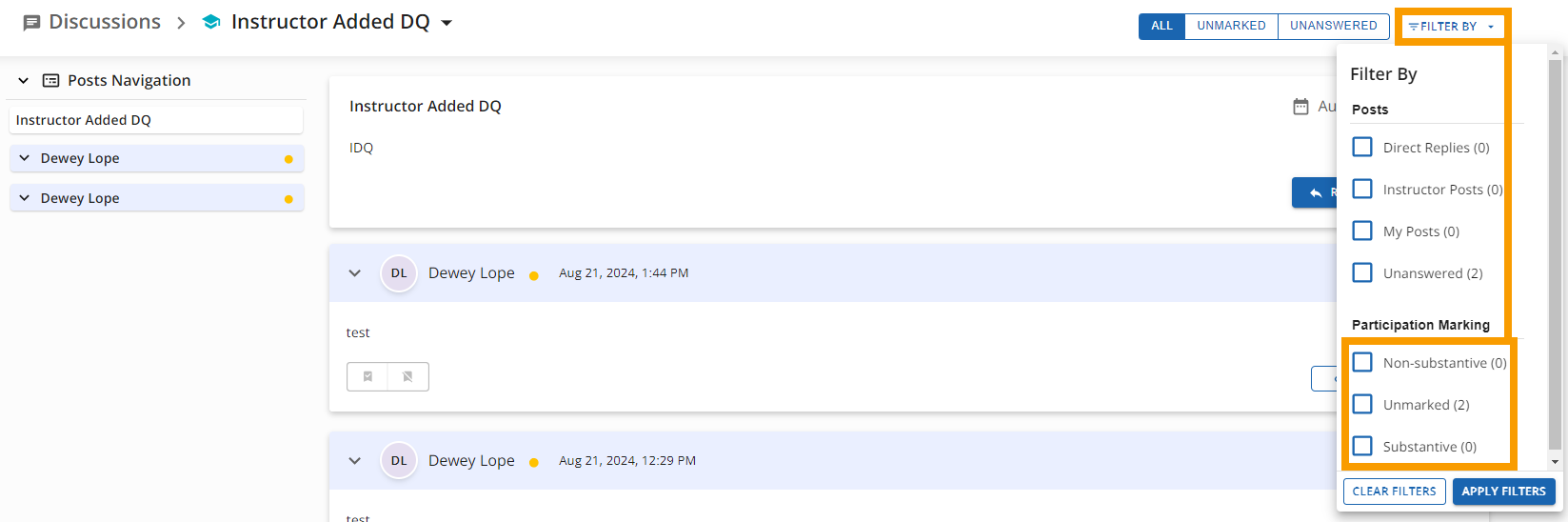Mark post as substantive with bookmark-check icon
The height and width of the screenshot is (522, 1568).
click(367, 376)
